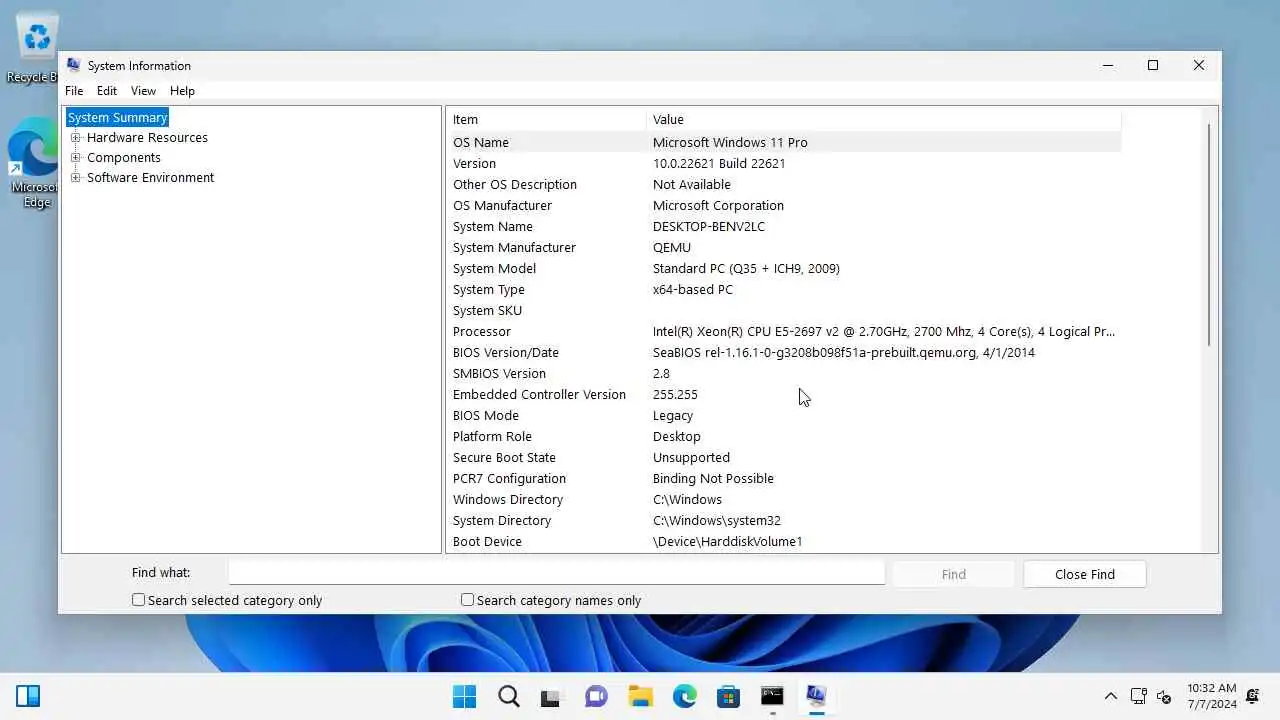This screenshot has width=1280, height=720.
Task: Select the System Manufacturer row
Action: 784,247
